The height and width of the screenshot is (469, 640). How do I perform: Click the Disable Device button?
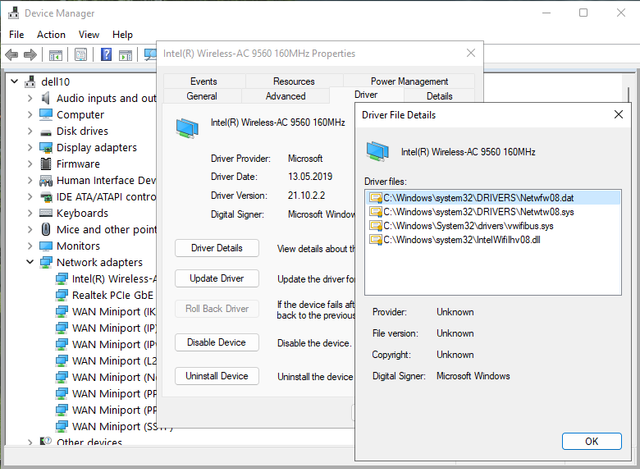[217, 342]
